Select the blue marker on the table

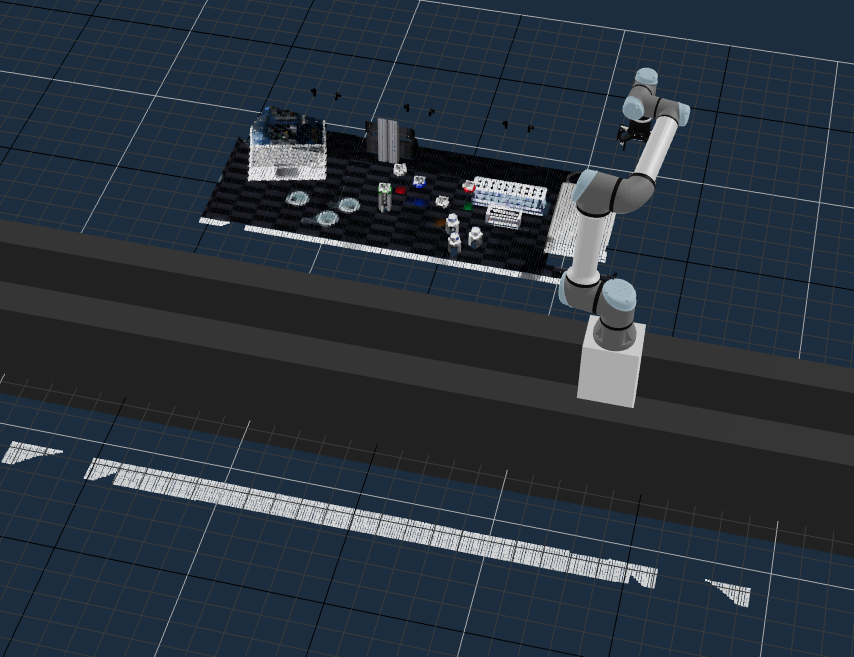[415, 201]
